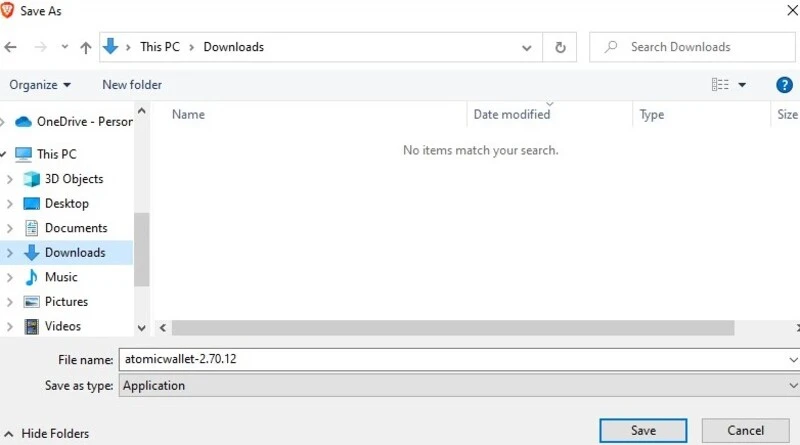Open the Save as type combo box
This screenshot has width=800, height=445.
pos(459,385)
